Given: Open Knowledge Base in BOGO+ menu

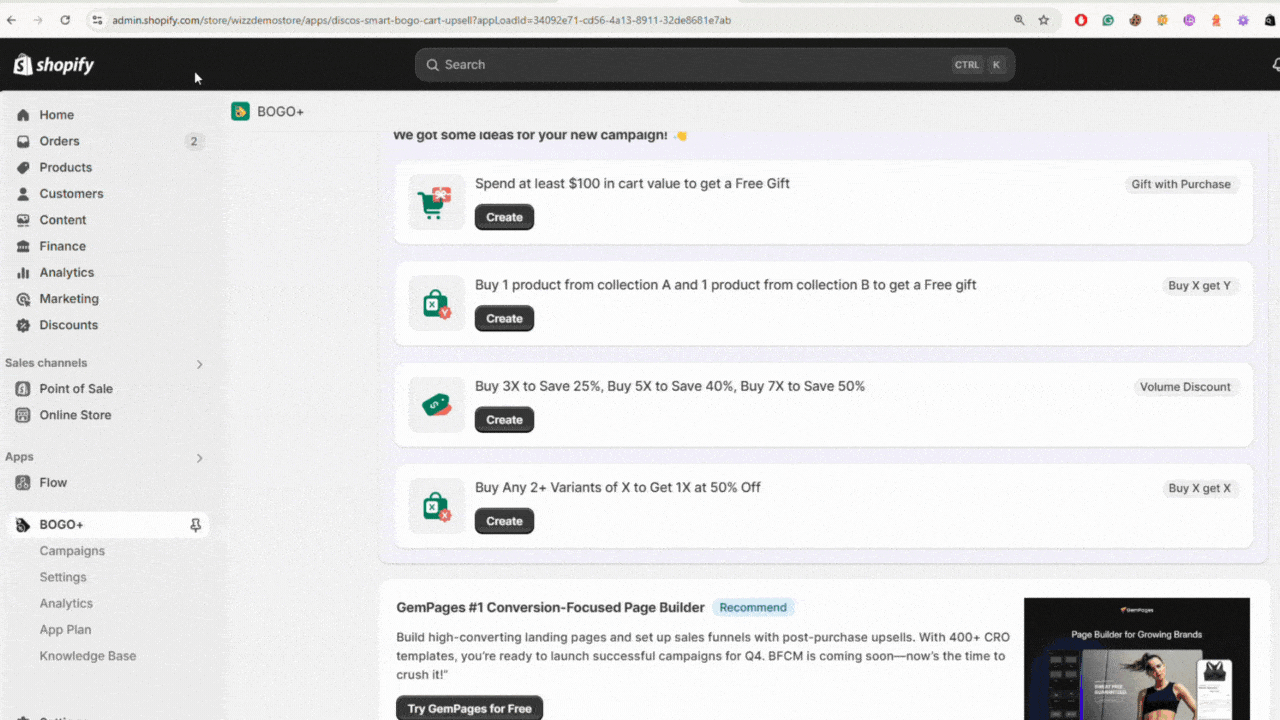Looking at the screenshot, I should pyautogui.click(x=88, y=656).
